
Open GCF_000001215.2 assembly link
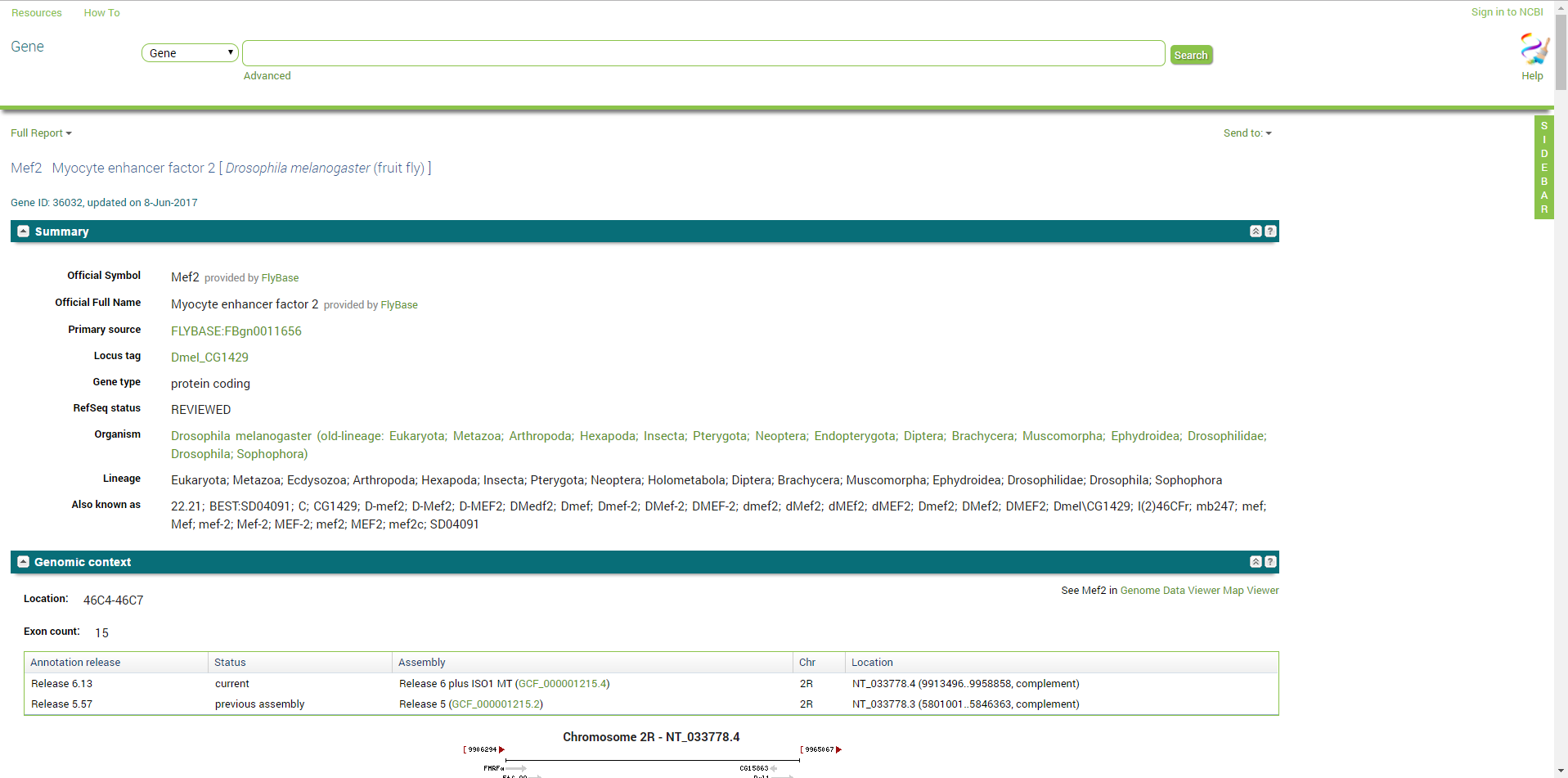[x=496, y=704]
